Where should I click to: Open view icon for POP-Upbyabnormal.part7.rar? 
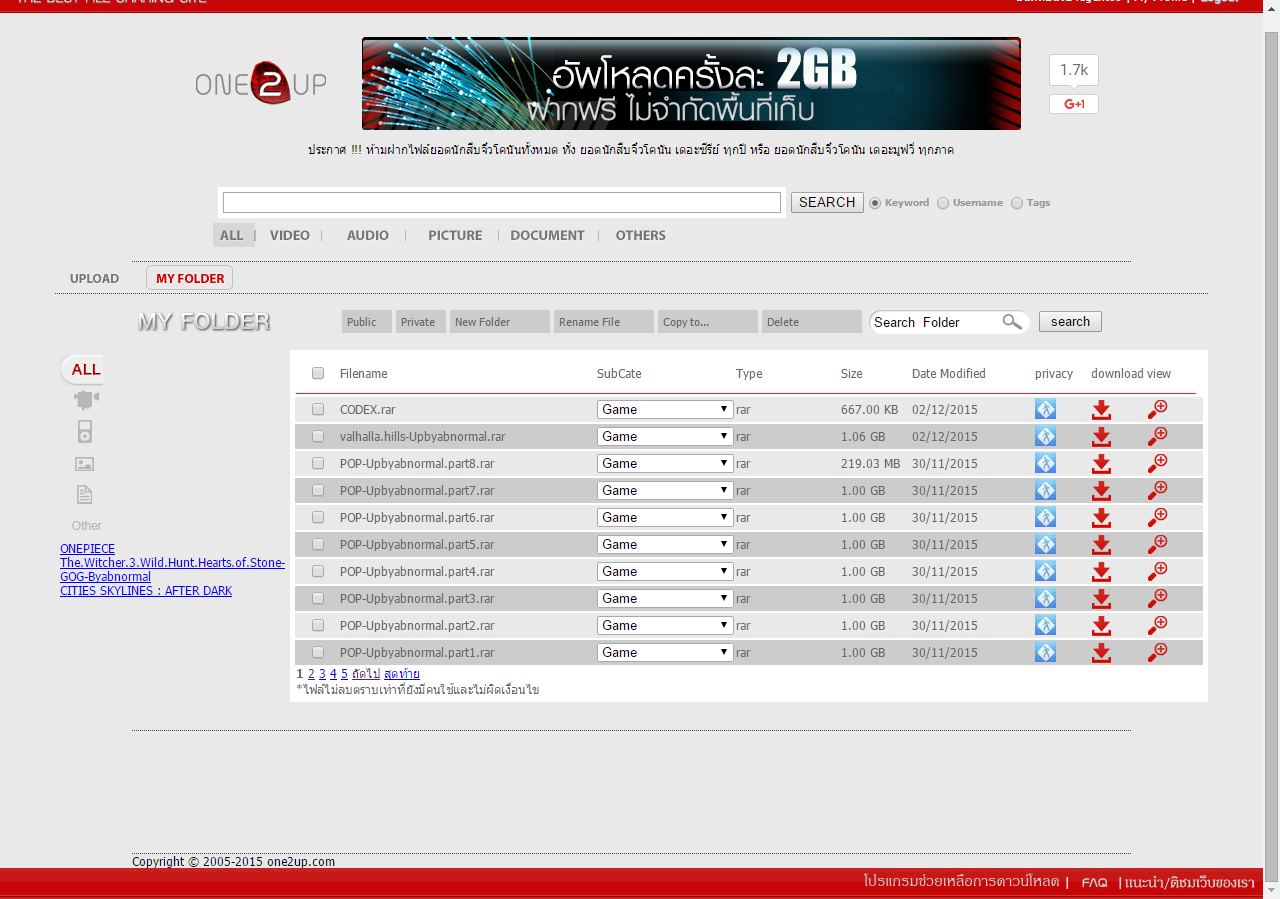[1157, 490]
